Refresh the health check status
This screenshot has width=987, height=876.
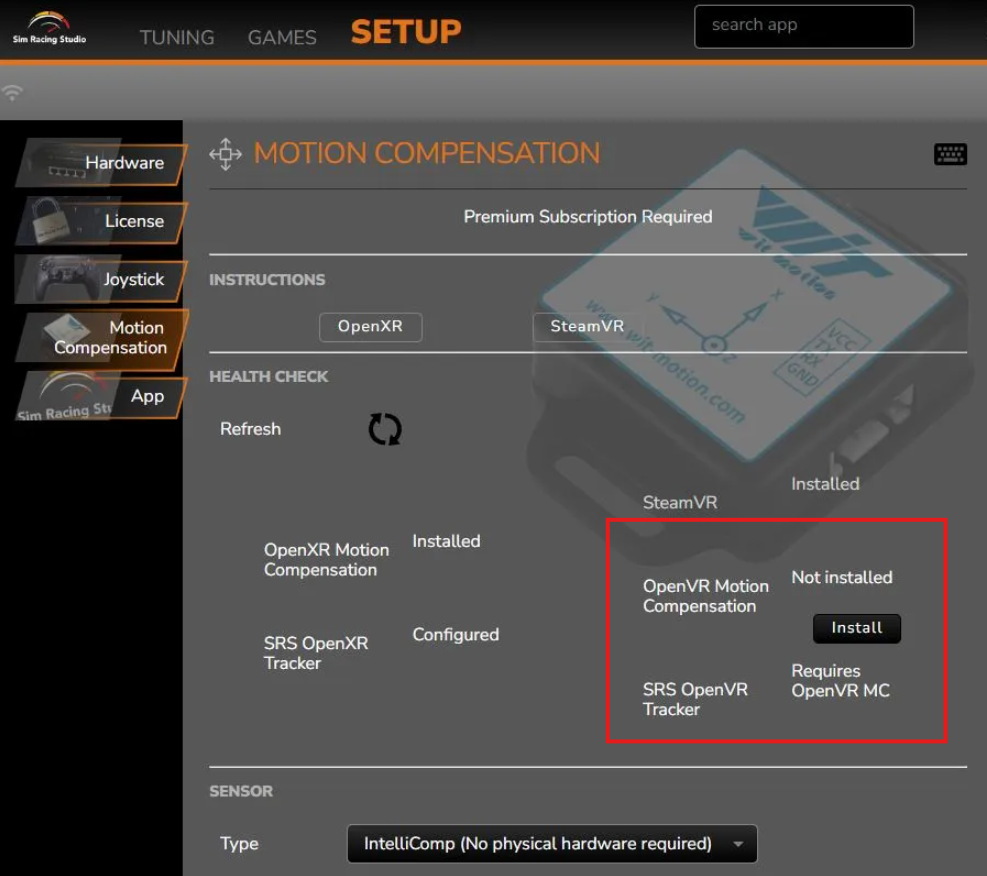coord(385,429)
